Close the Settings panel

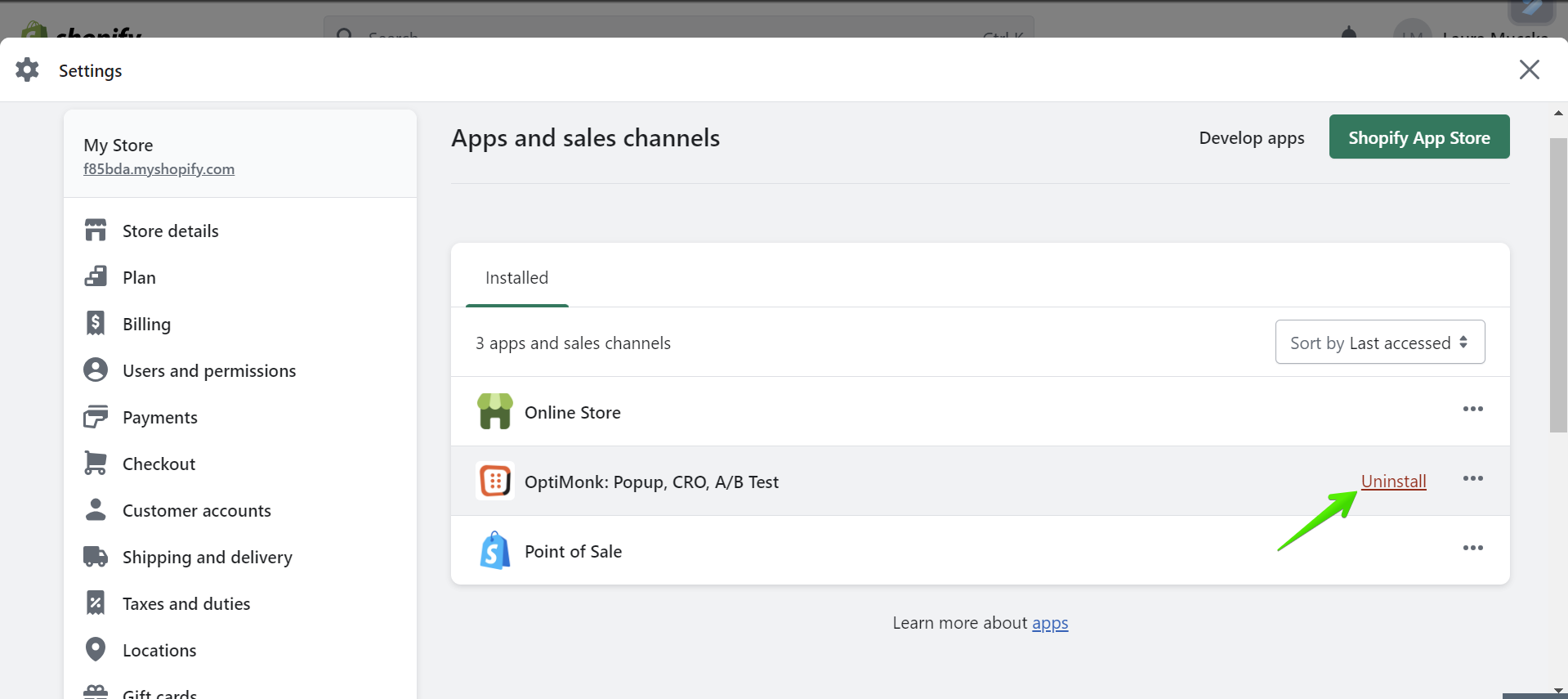click(1530, 69)
